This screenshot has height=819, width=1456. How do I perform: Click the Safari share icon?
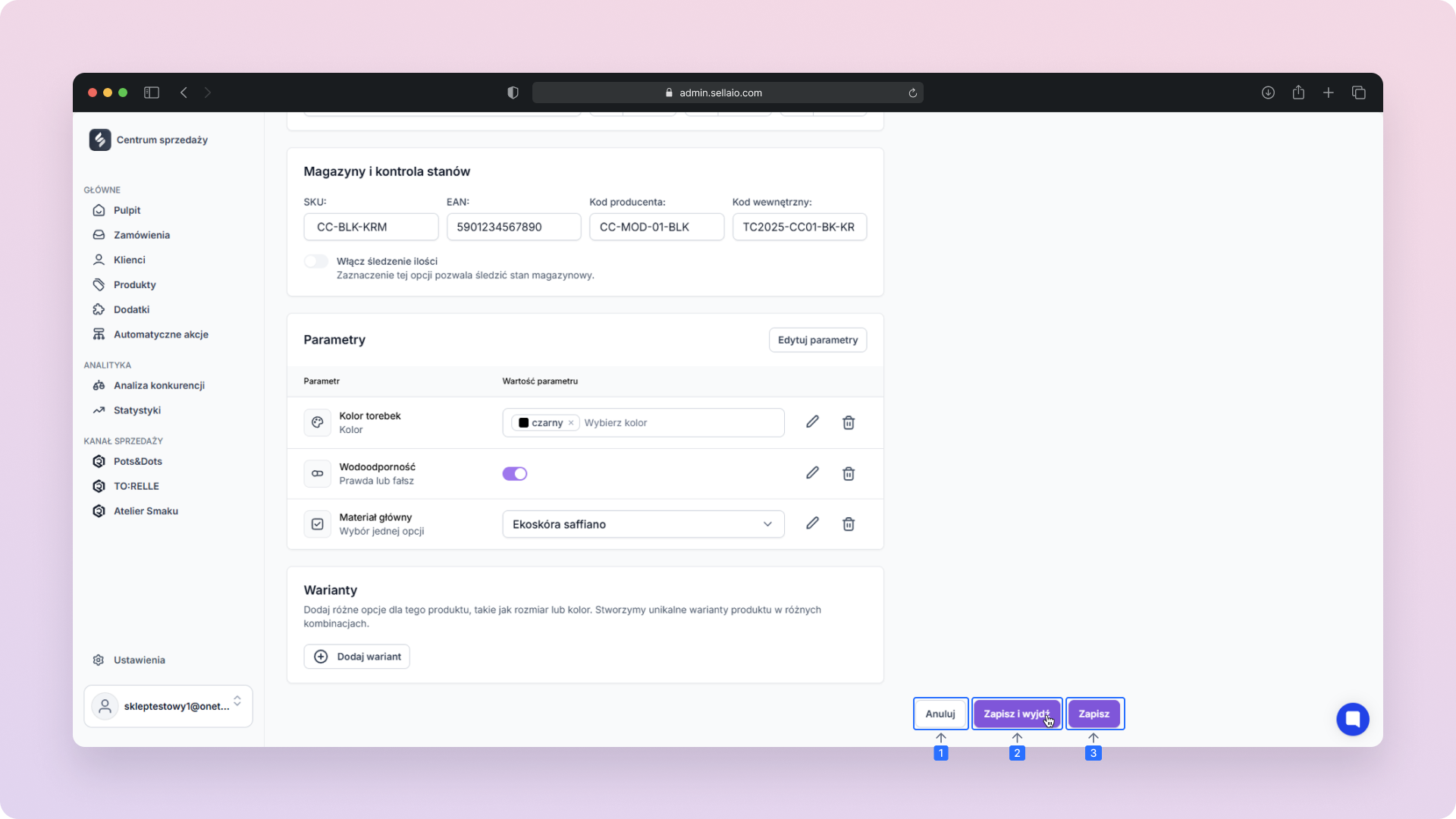pyautogui.click(x=1298, y=93)
